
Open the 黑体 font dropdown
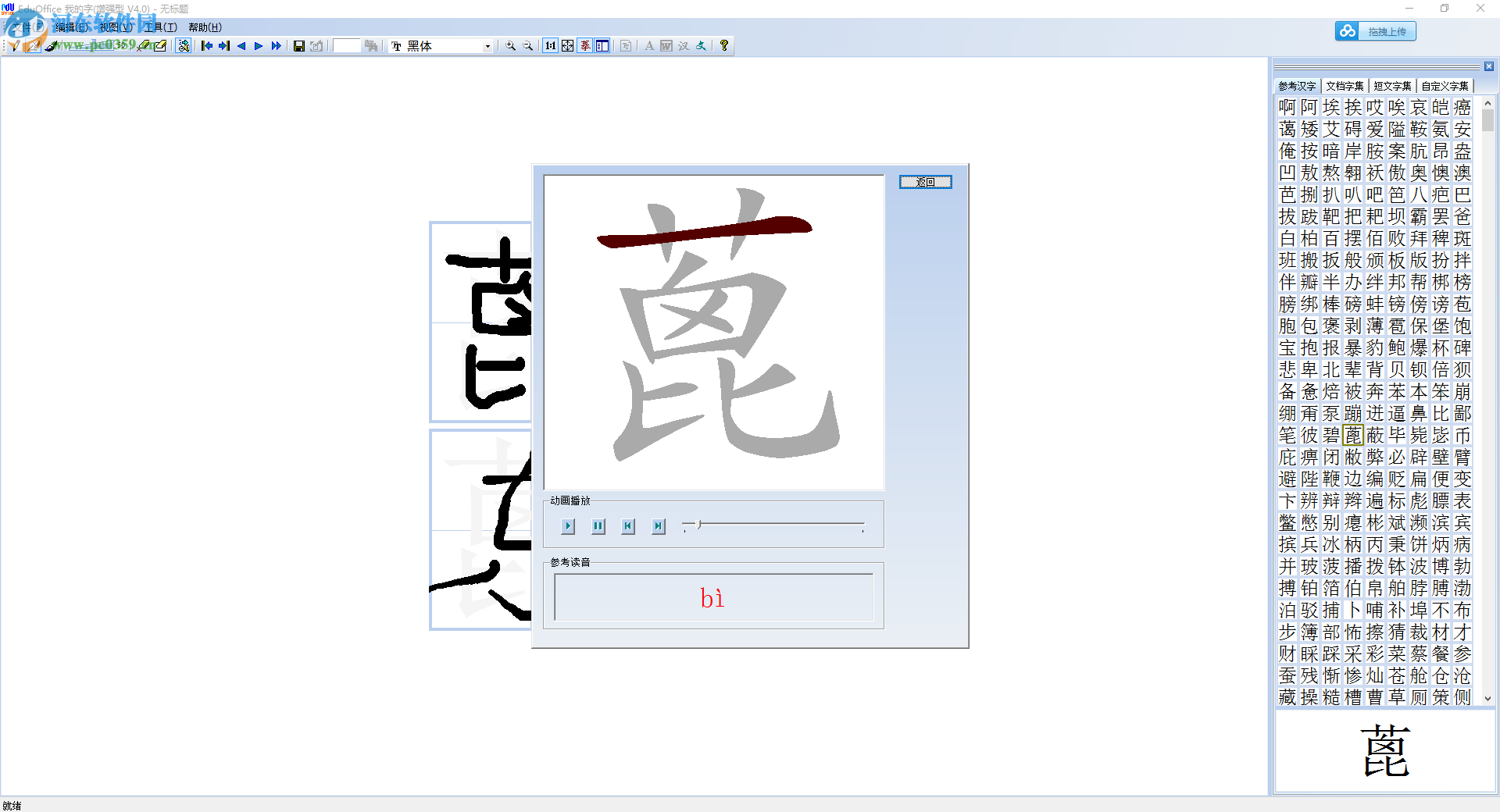(x=487, y=46)
